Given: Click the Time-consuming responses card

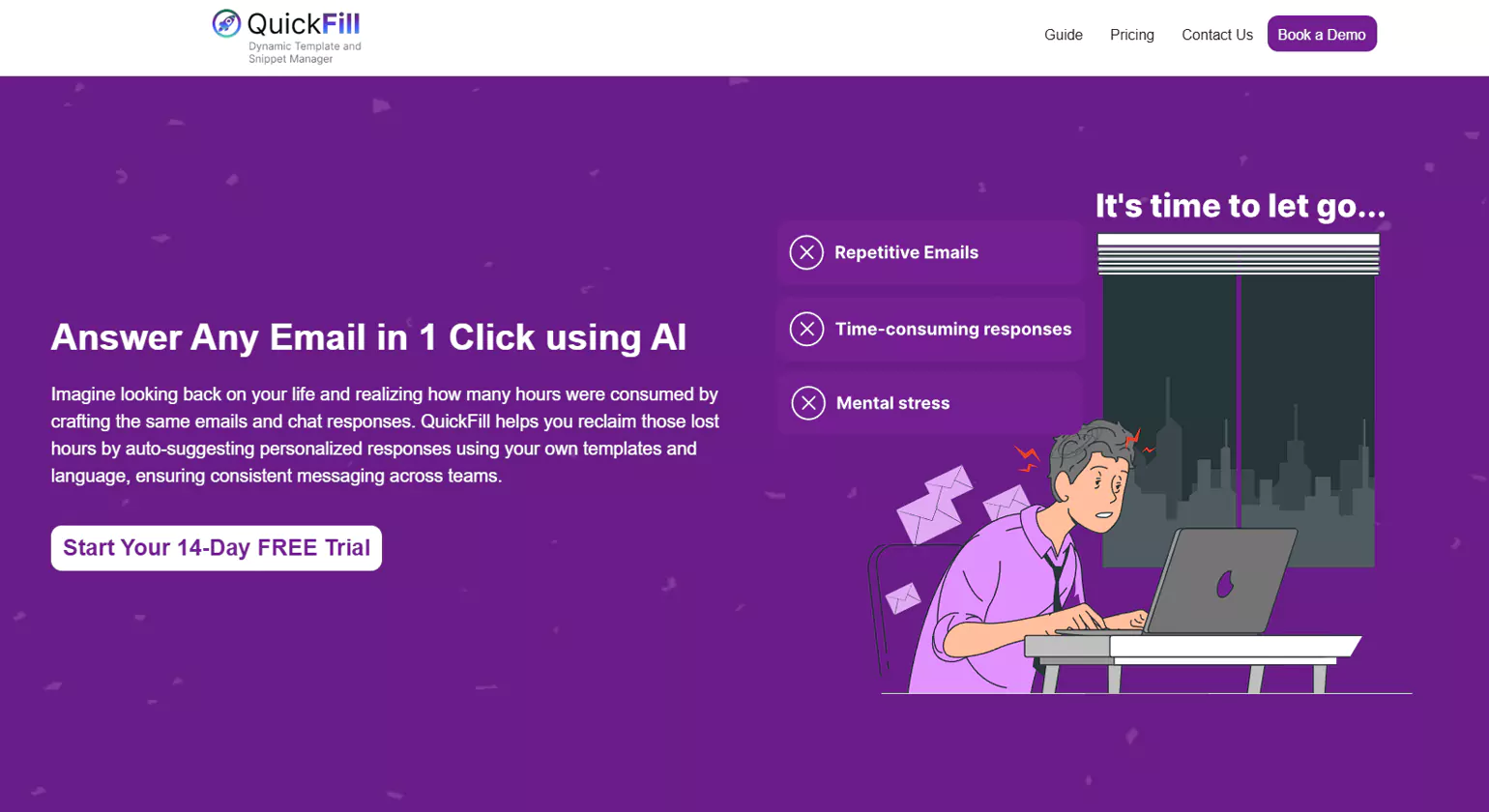Looking at the screenshot, I should click(x=930, y=329).
